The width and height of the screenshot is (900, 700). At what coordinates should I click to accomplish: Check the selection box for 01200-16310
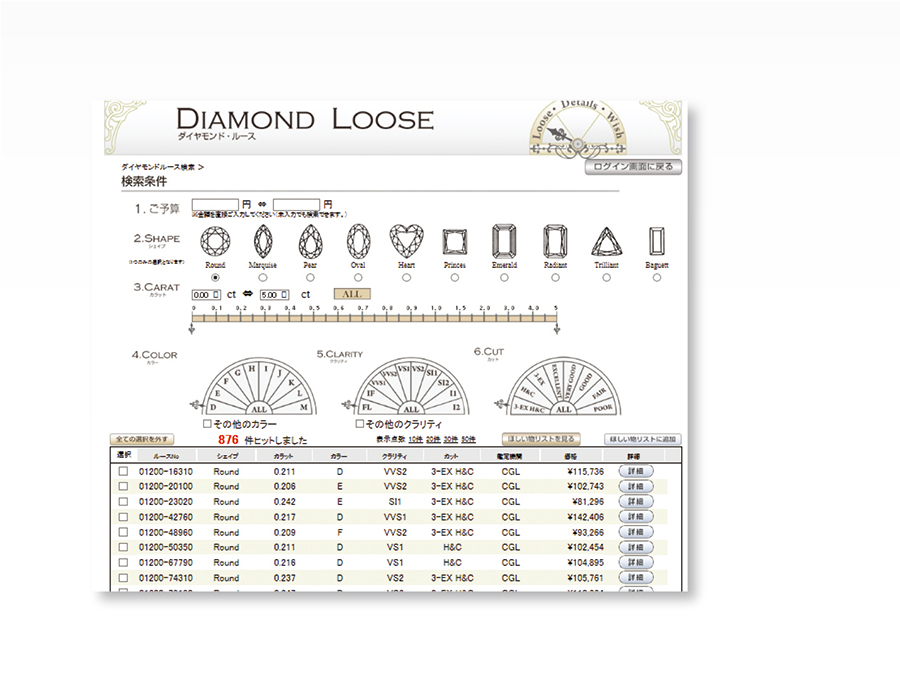tap(124, 471)
